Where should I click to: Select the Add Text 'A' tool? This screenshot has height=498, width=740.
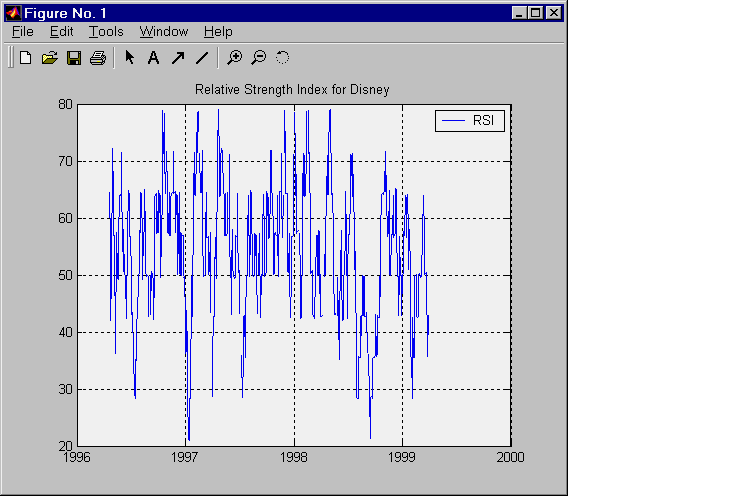153,58
